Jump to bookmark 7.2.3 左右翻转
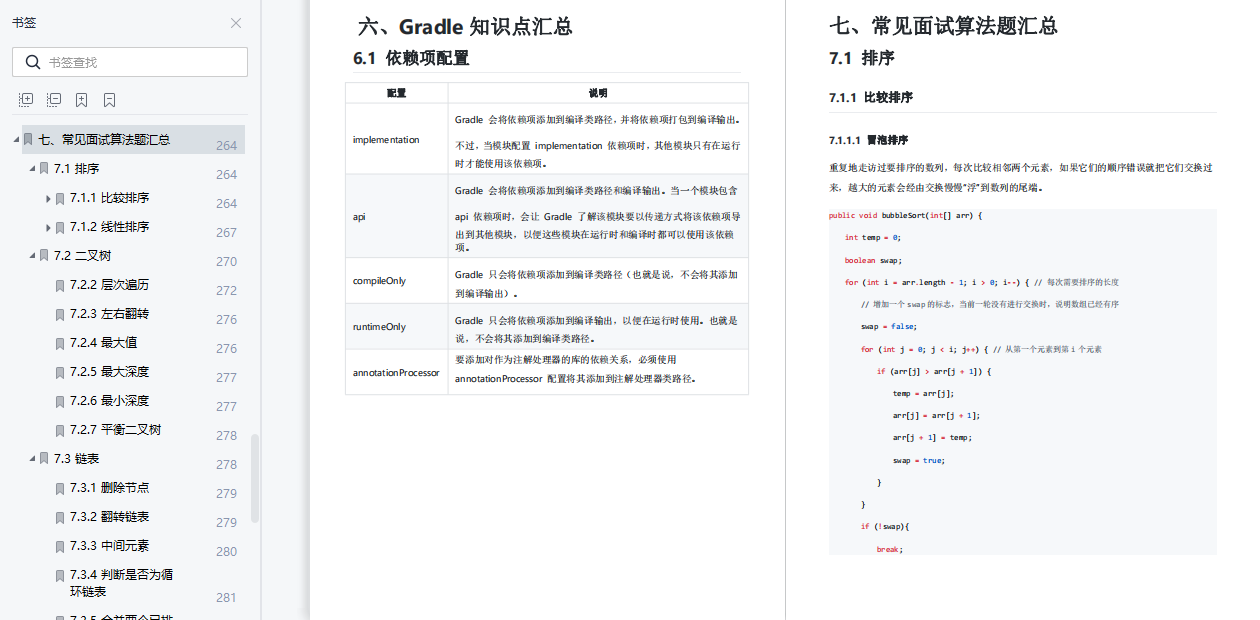 pyautogui.click(x=110, y=314)
